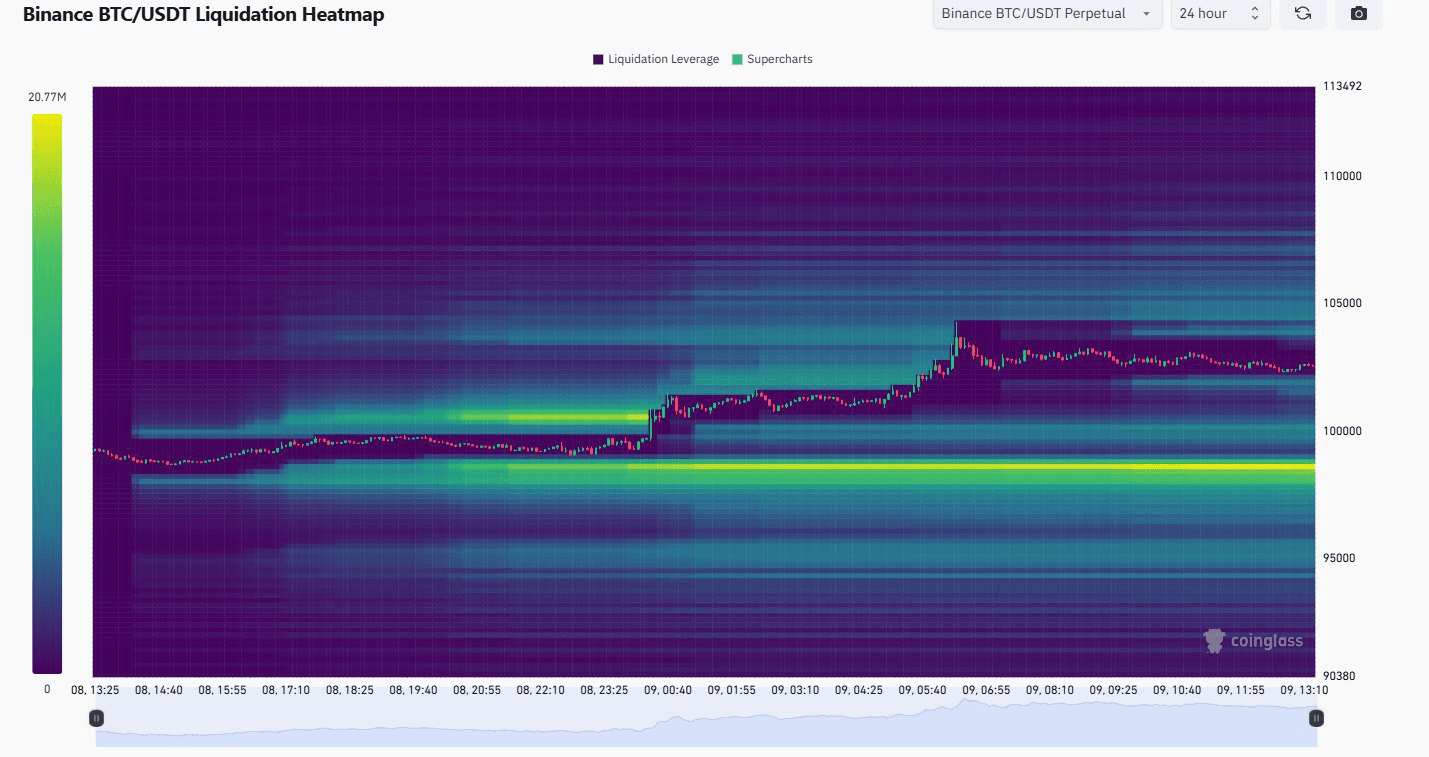Click the left range slider handle
Viewport: 1429px width, 757px height.
point(96,718)
